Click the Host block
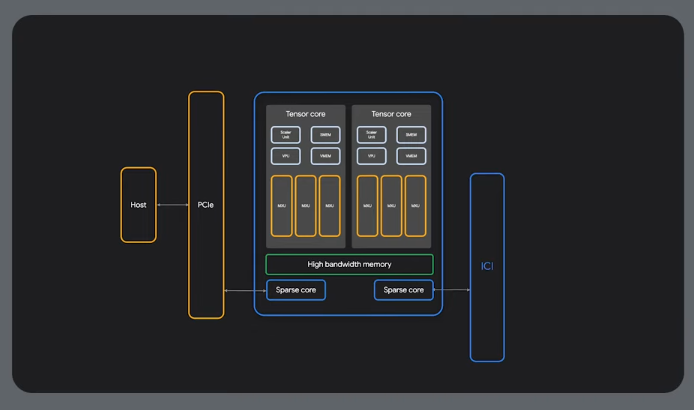Viewport: 694px width, 410px height. (138, 205)
